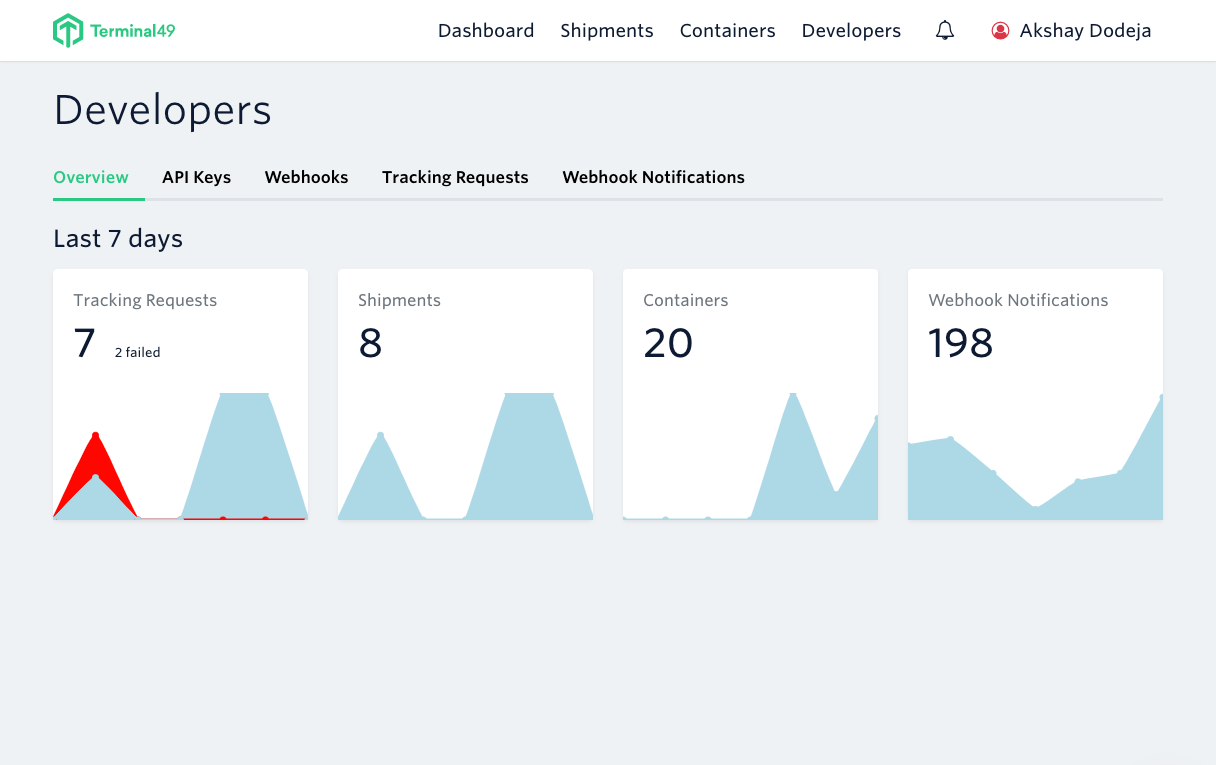Open the notification bell icon
The height and width of the screenshot is (765, 1216).
(x=944, y=30)
